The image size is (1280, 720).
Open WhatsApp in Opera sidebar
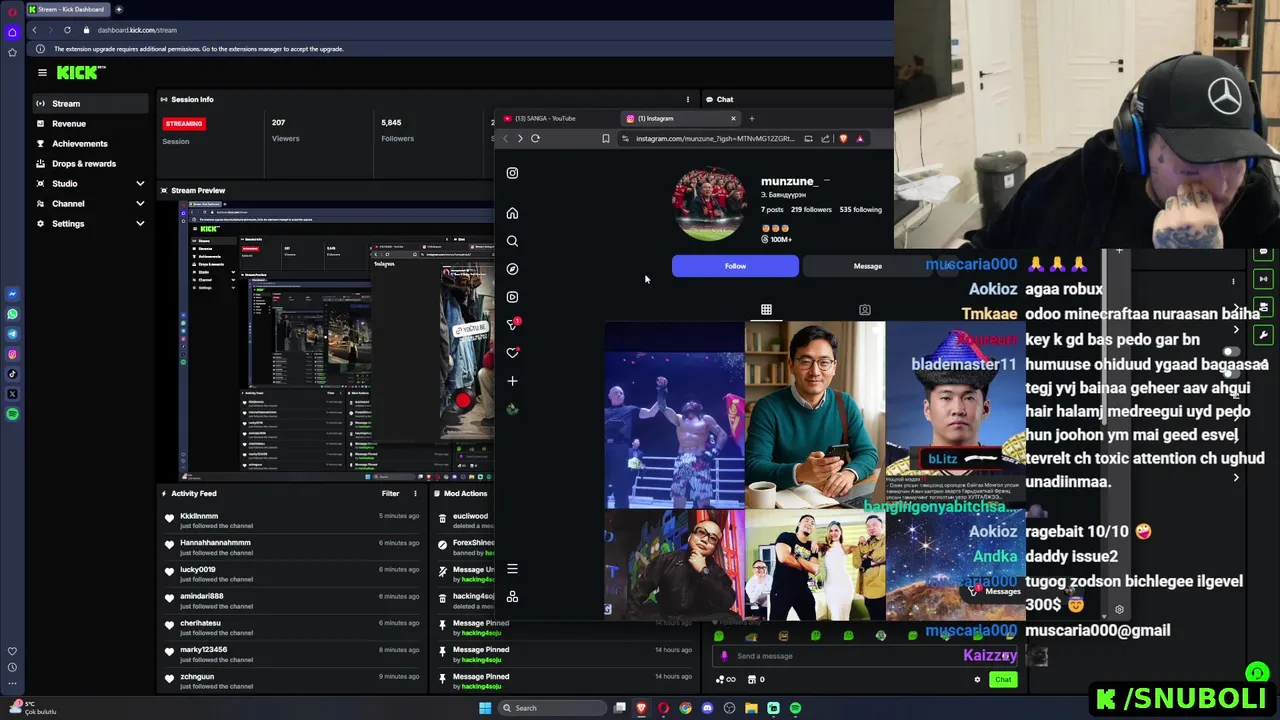point(12,314)
